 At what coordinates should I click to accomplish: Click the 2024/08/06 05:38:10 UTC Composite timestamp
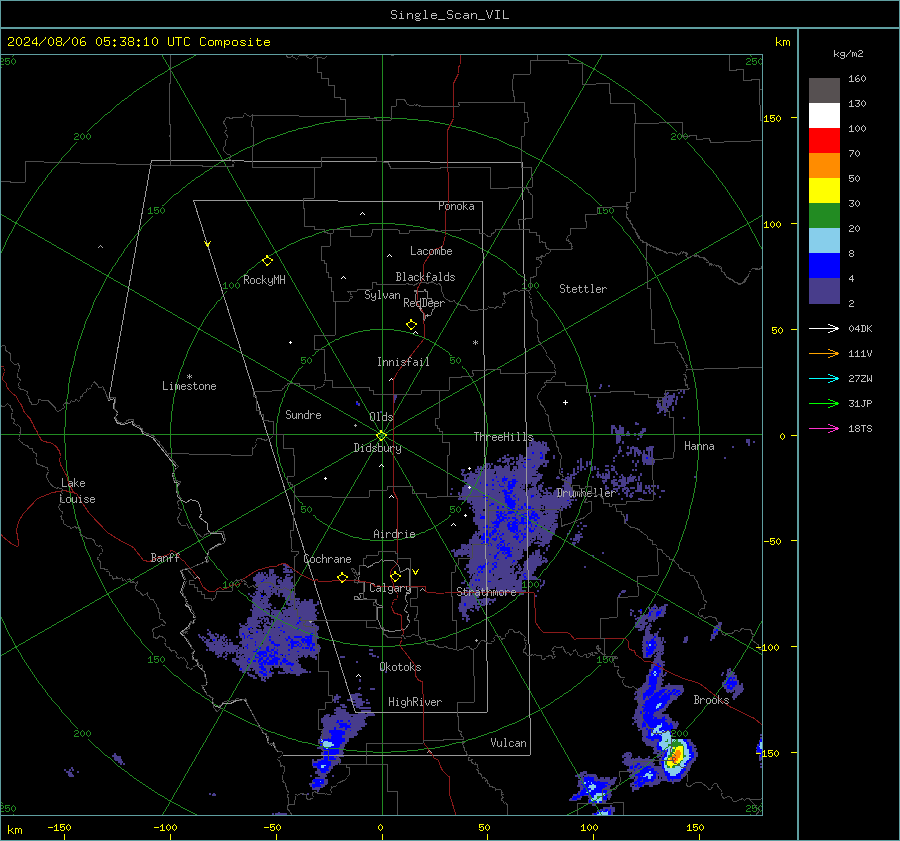point(138,42)
